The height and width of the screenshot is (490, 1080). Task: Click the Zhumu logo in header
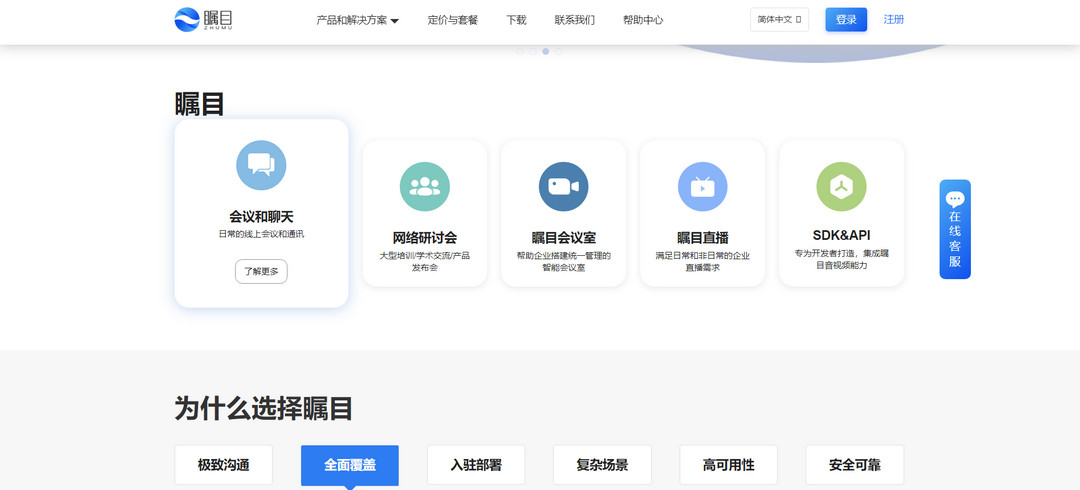click(203, 19)
